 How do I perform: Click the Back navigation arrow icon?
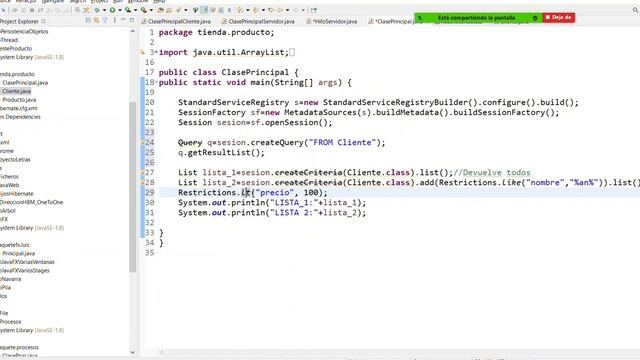[271, 10]
